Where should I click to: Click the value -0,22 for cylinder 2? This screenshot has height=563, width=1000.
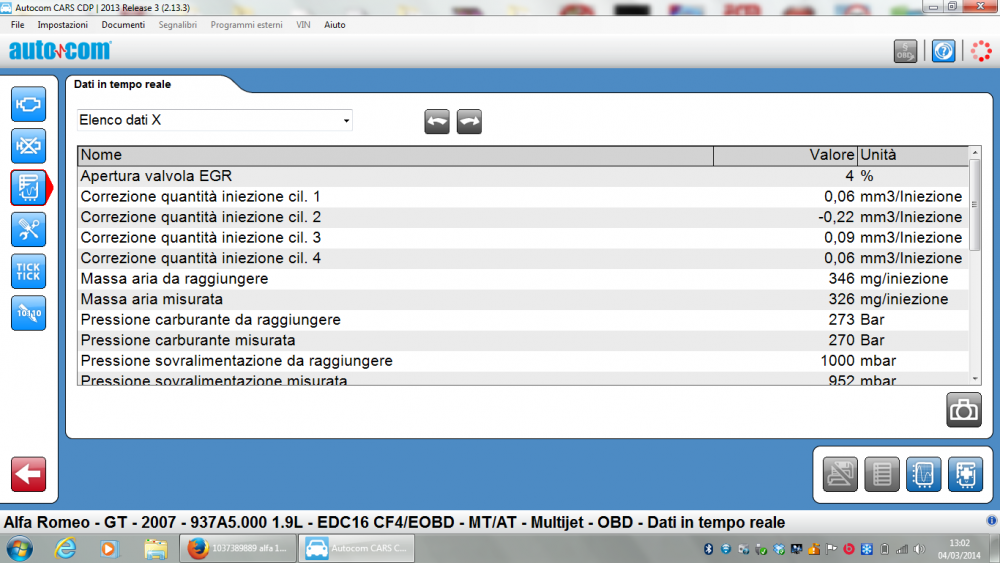point(836,217)
